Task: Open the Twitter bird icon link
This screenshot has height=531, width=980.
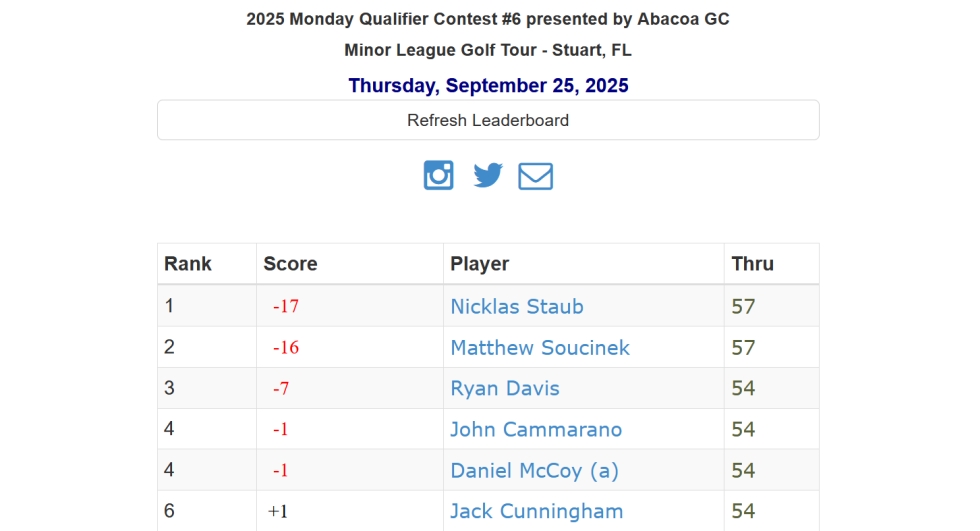Action: [x=488, y=176]
